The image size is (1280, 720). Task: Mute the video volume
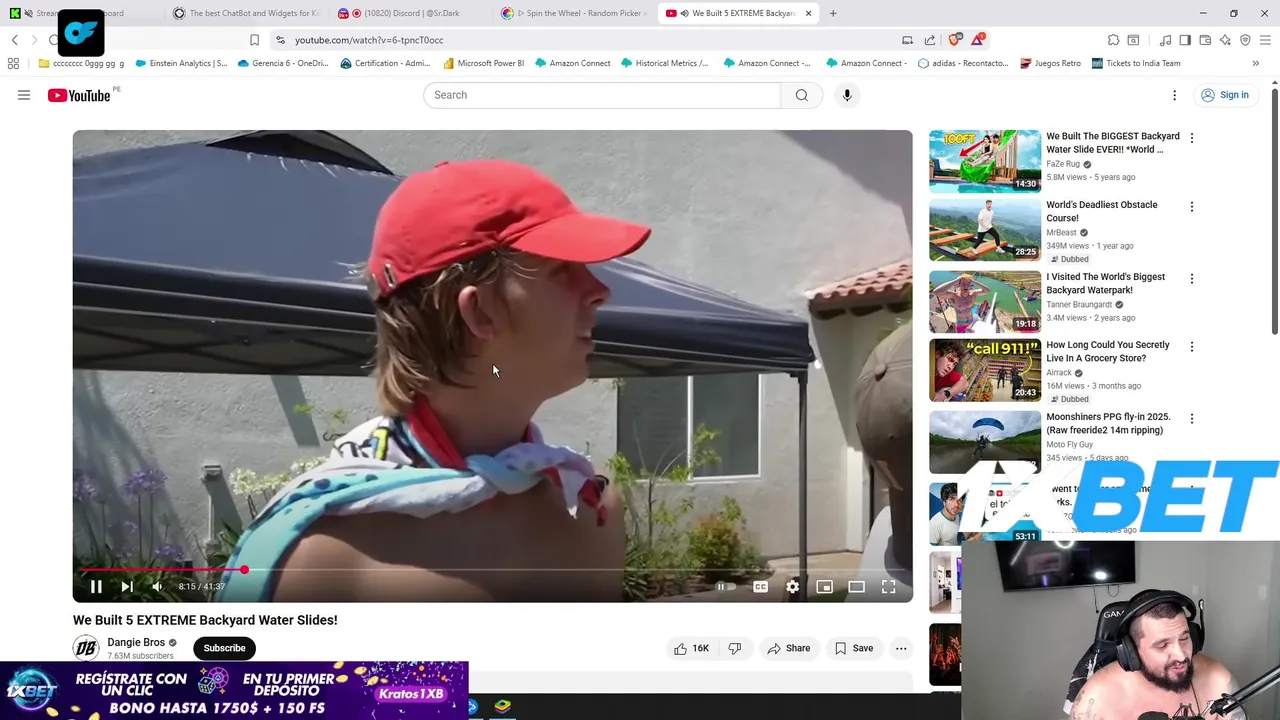[157, 587]
